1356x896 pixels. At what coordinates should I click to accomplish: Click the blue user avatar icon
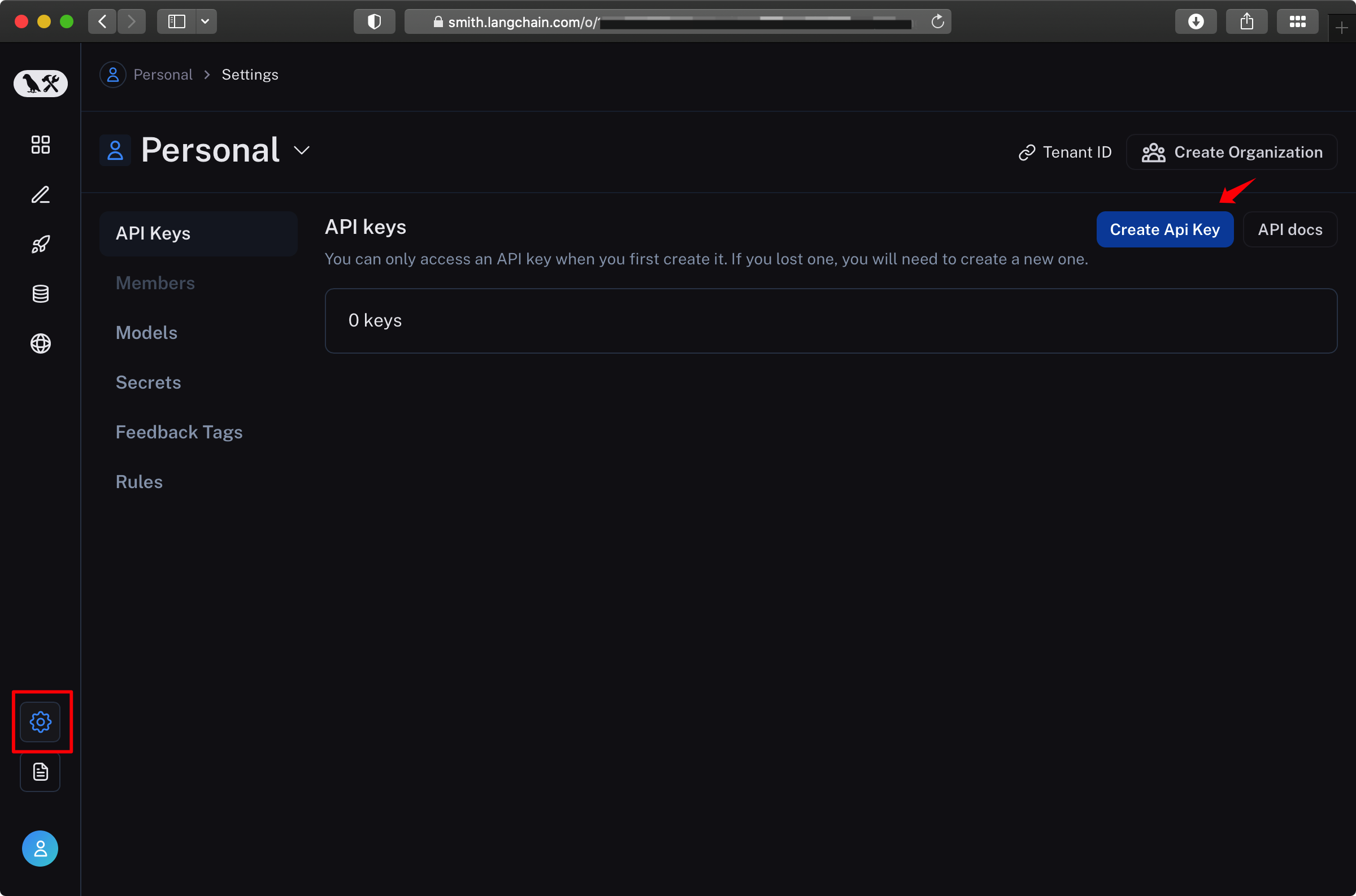[40, 848]
